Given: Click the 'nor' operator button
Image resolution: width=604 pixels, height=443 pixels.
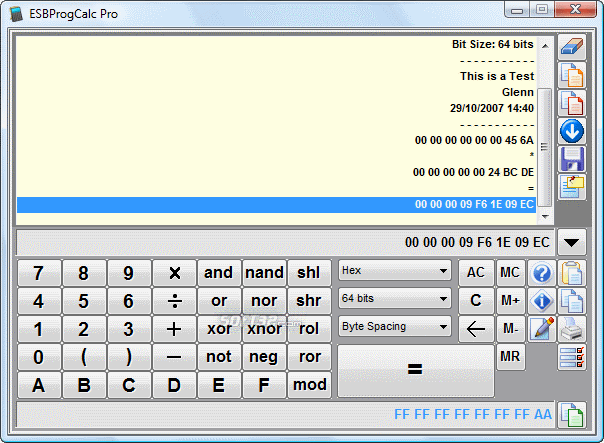Looking at the screenshot, I should pyautogui.click(x=264, y=301).
